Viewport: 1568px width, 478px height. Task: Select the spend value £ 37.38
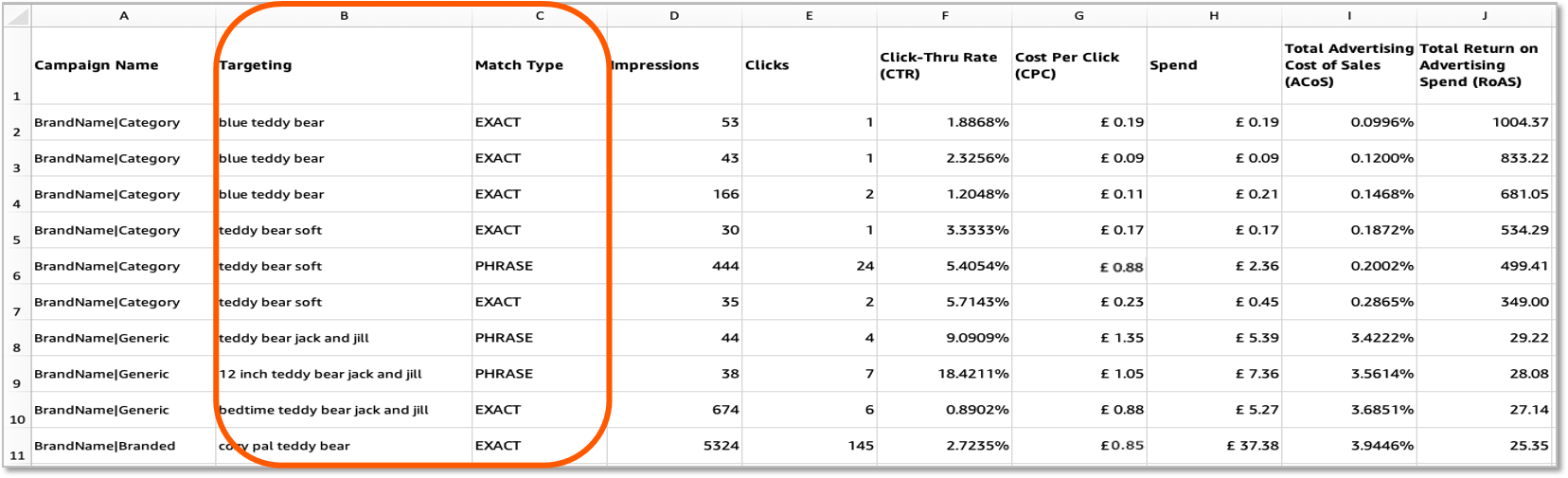[1253, 446]
